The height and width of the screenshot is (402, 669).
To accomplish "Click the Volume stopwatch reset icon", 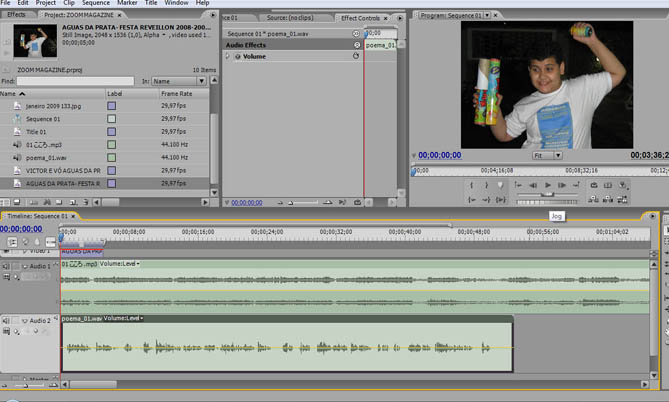I will 357,57.
